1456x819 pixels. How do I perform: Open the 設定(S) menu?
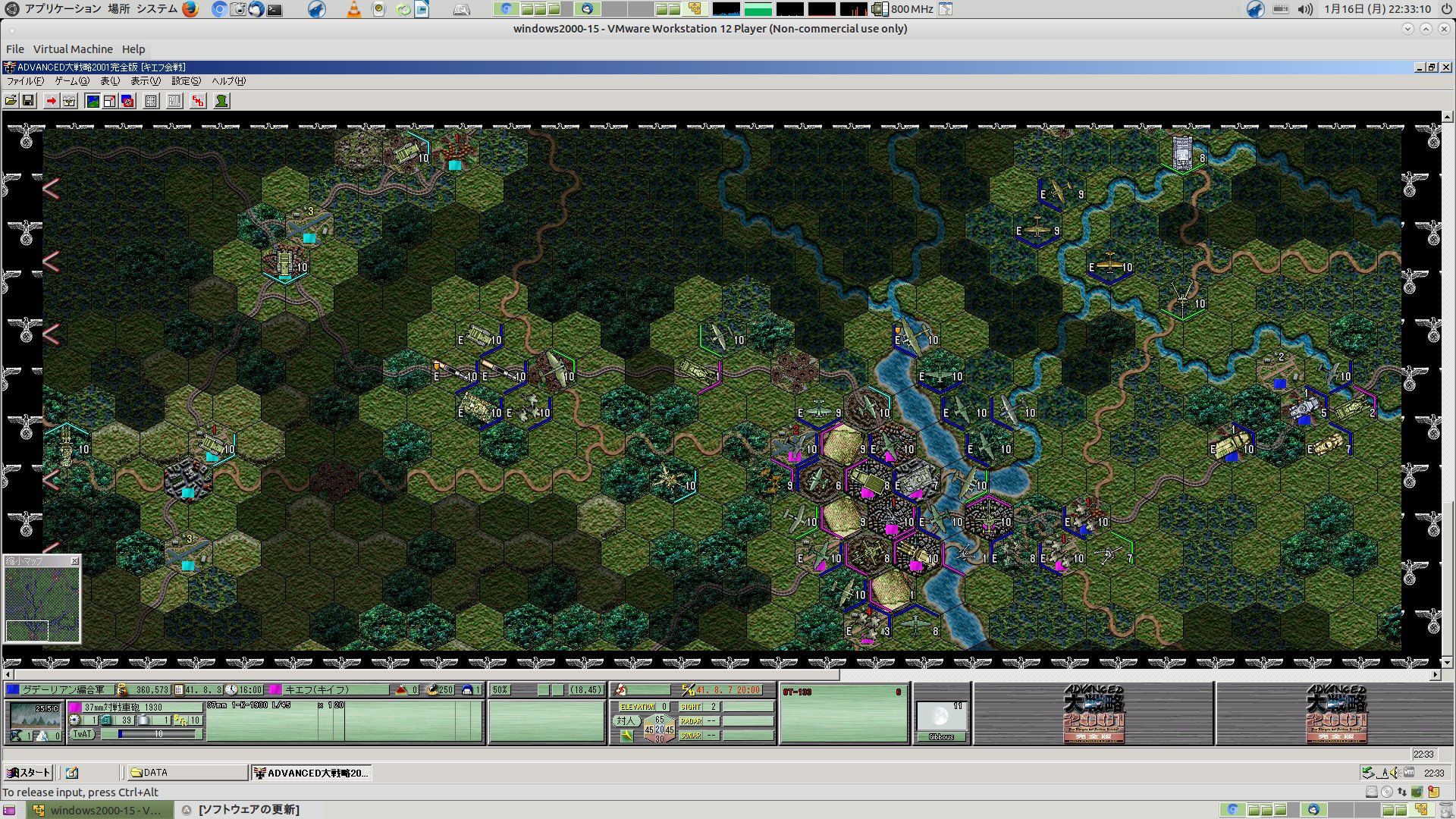[x=186, y=81]
